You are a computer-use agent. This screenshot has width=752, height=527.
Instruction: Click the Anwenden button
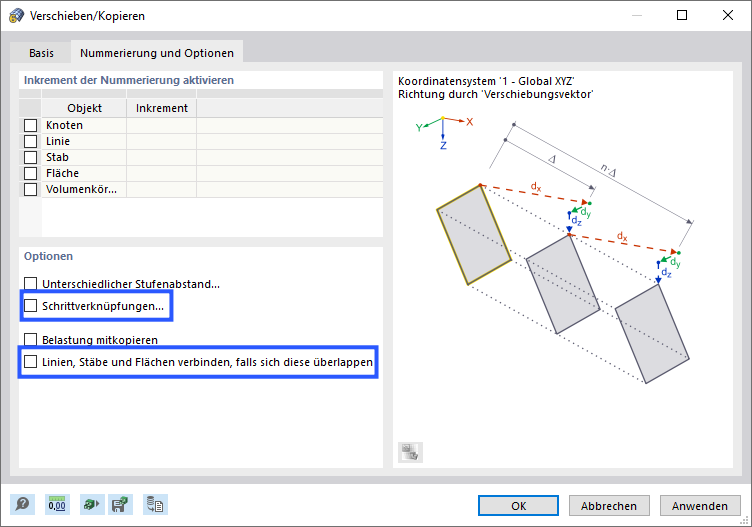pyautogui.click(x=700, y=505)
